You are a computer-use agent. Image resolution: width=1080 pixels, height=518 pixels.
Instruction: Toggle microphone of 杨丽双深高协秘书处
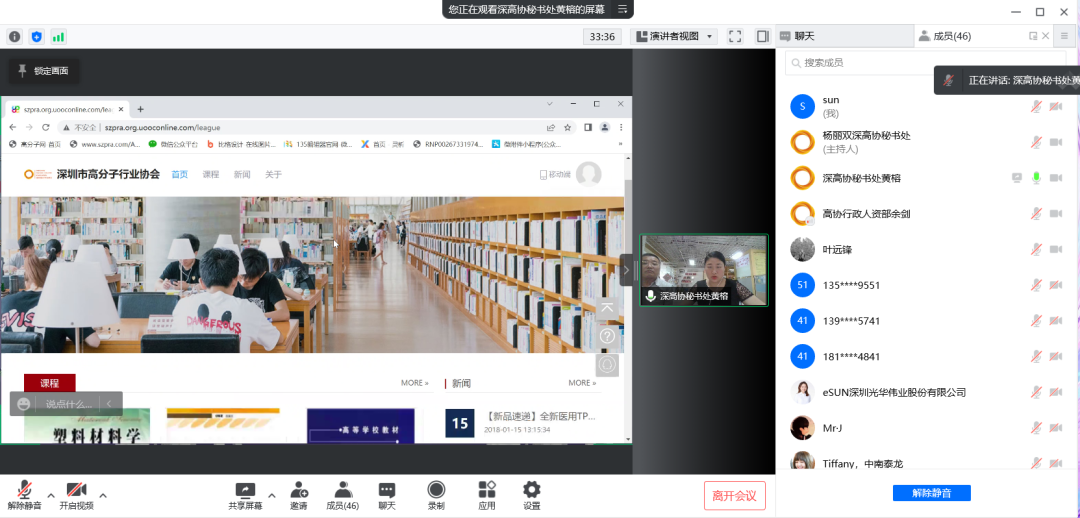tap(1036, 143)
